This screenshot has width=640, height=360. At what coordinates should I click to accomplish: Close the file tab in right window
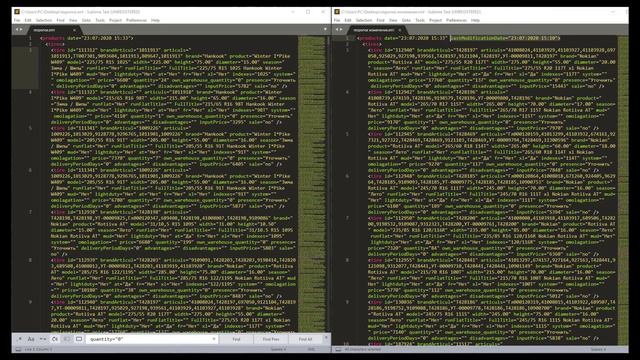click(x=400, y=30)
